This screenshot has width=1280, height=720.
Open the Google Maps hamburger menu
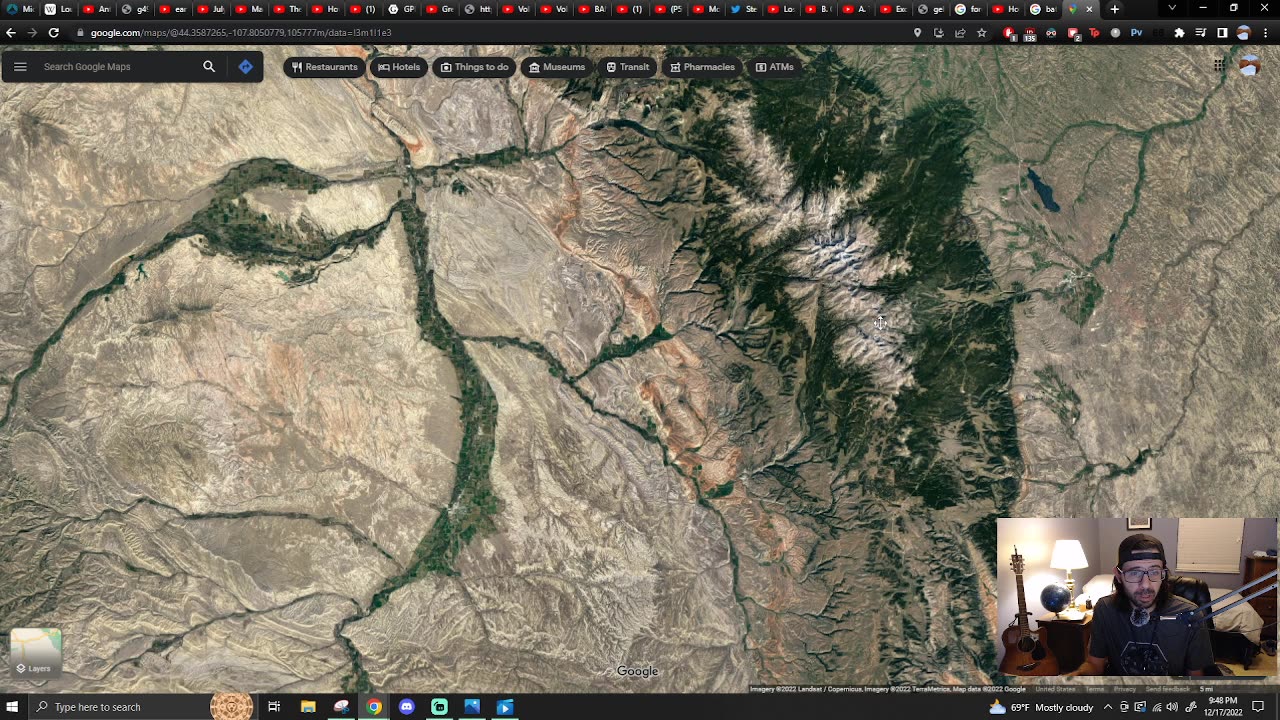click(20, 67)
